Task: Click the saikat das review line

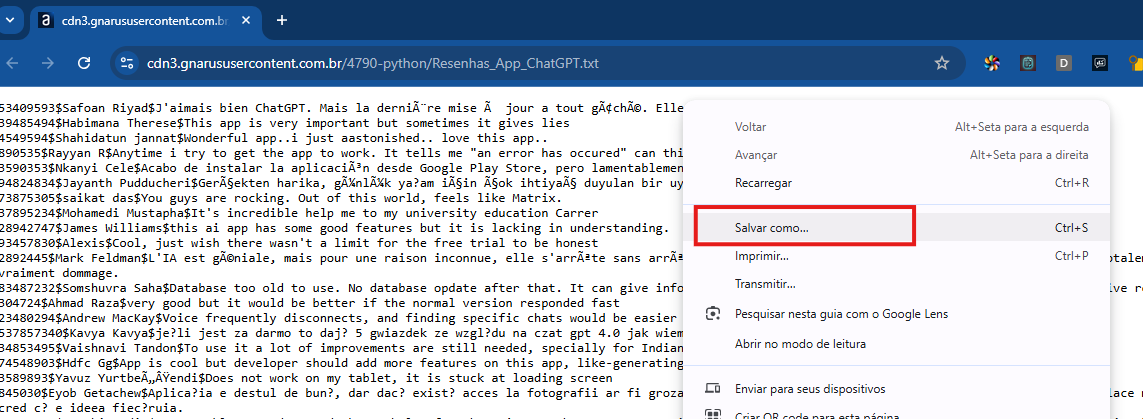Action: (280, 197)
